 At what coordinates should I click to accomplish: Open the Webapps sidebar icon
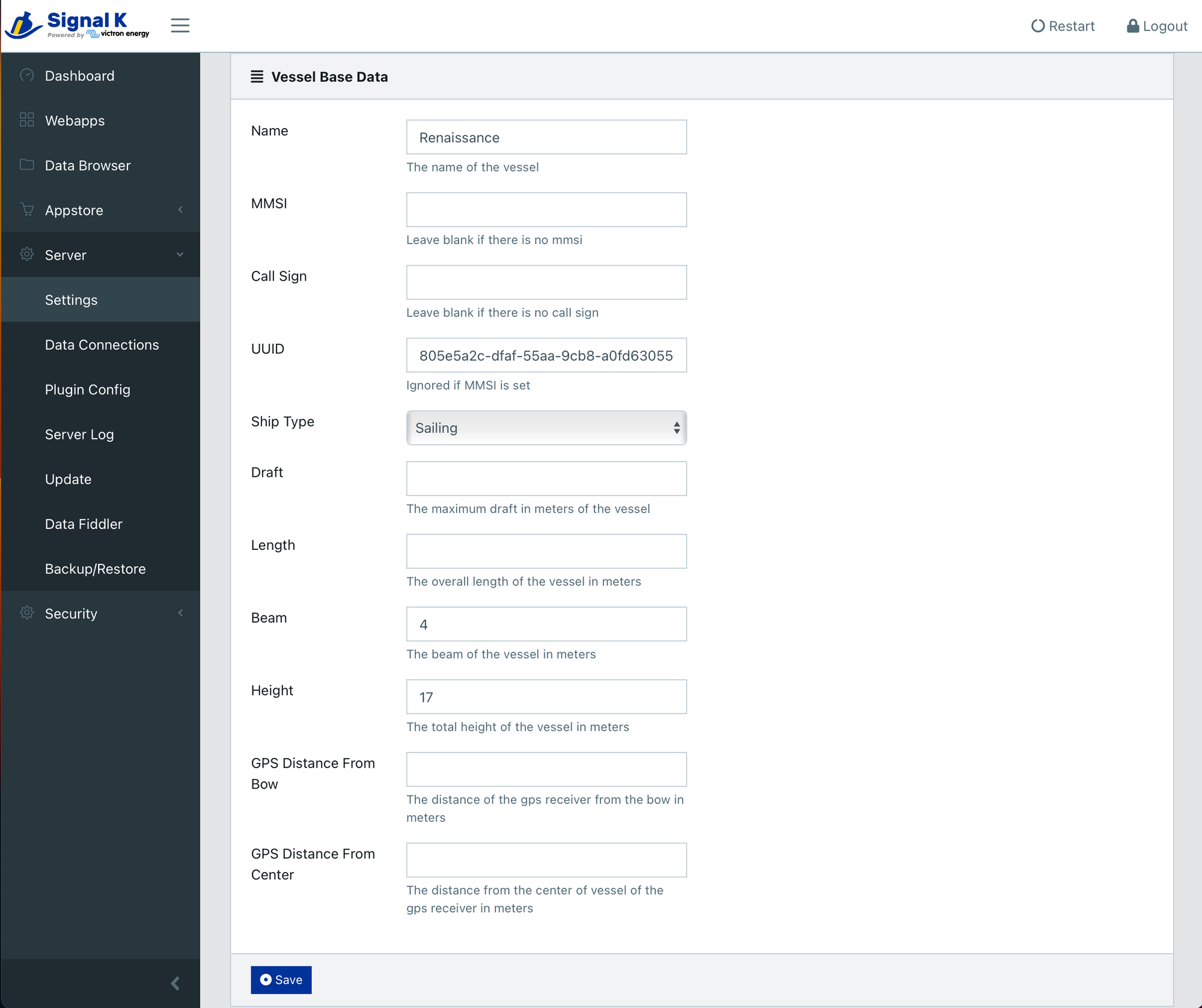26,120
